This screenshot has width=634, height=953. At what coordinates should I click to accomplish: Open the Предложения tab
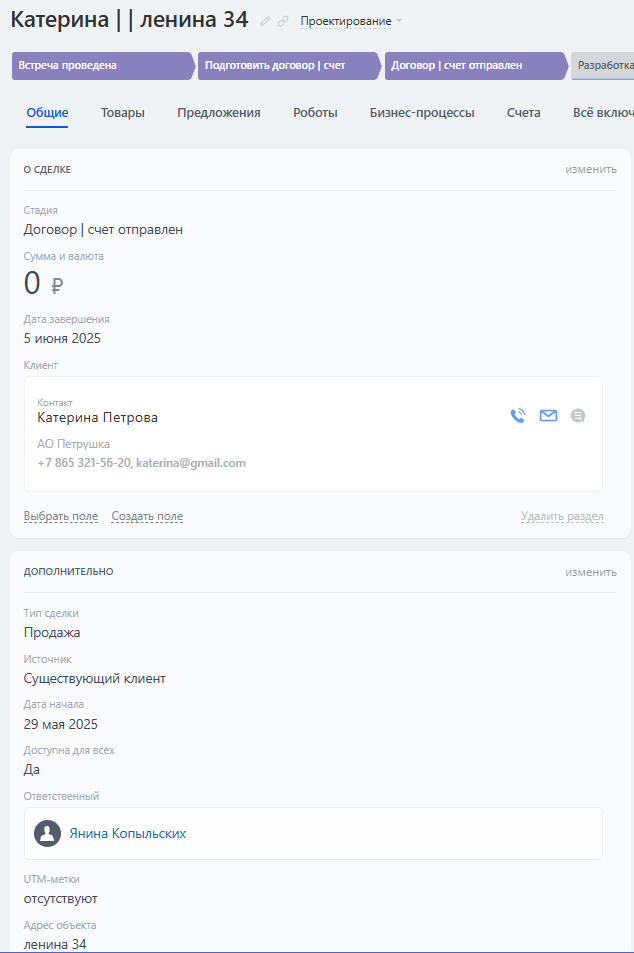coord(219,113)
